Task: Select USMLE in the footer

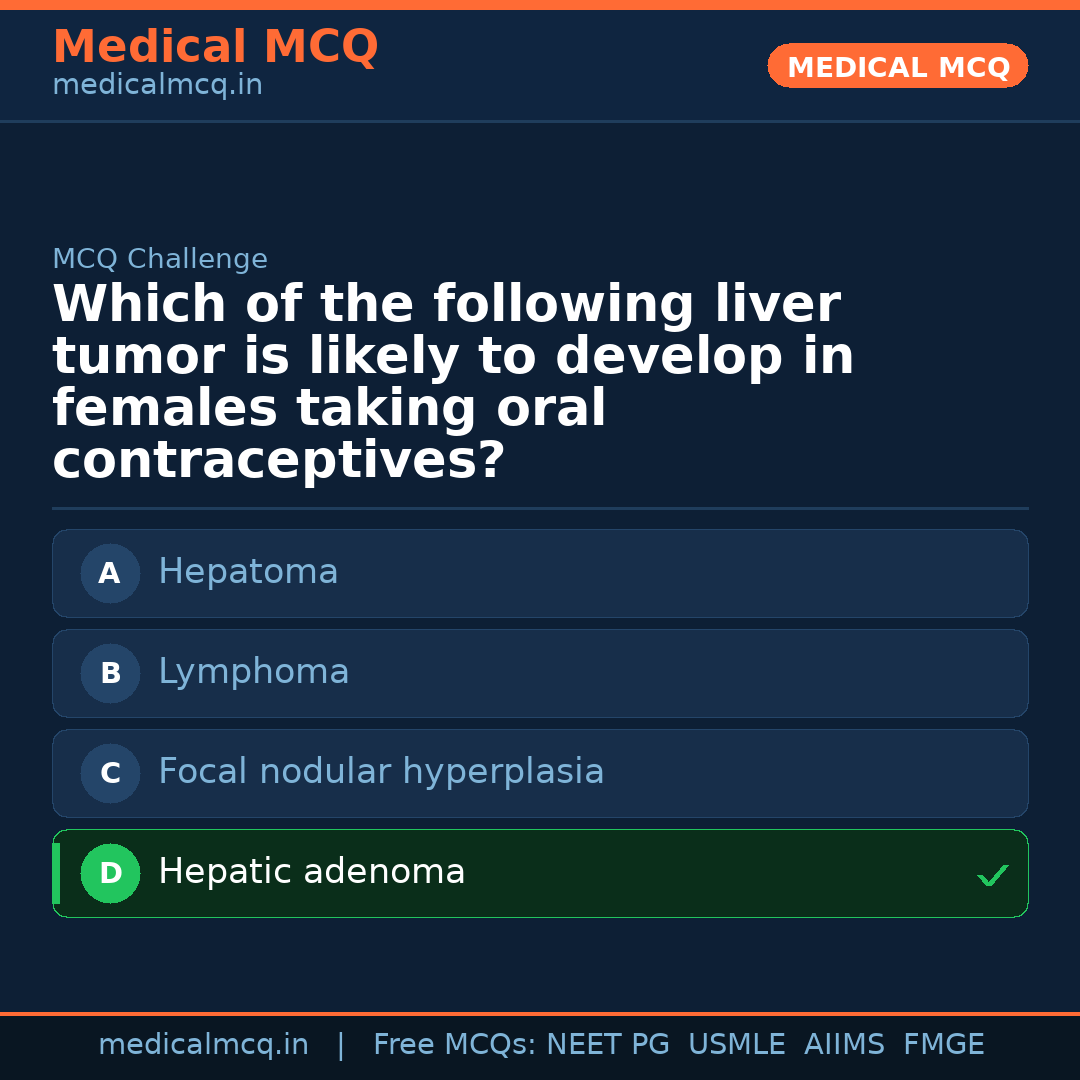Action: [736, 1045]
